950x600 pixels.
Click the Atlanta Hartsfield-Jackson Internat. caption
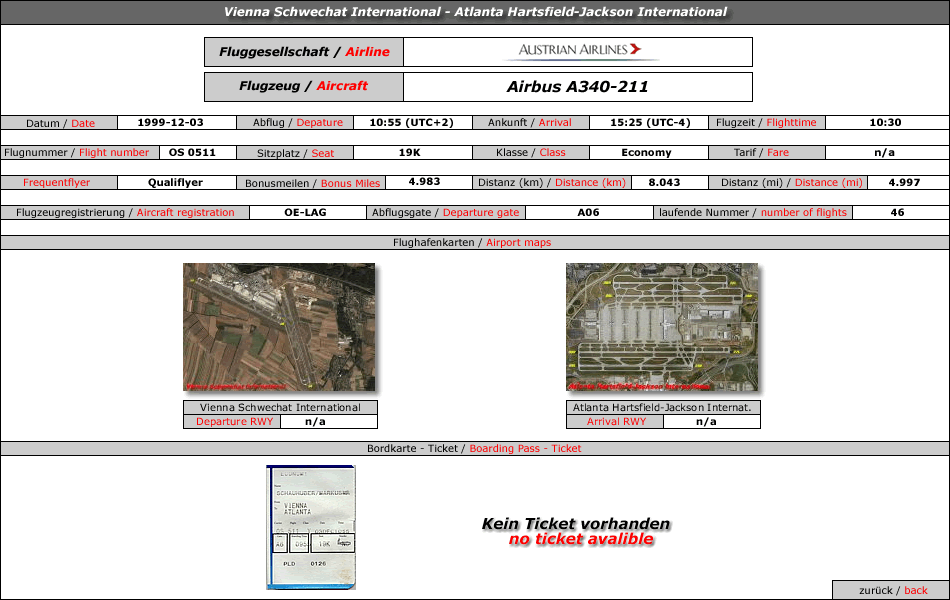(662, 407)
